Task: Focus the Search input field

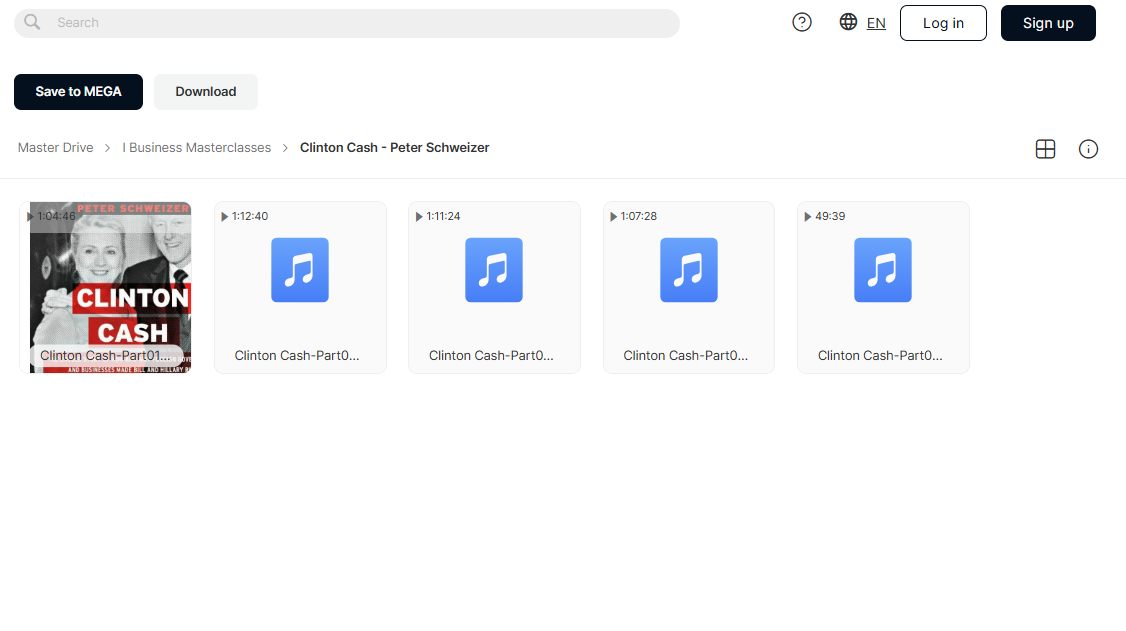Action: 347,23
